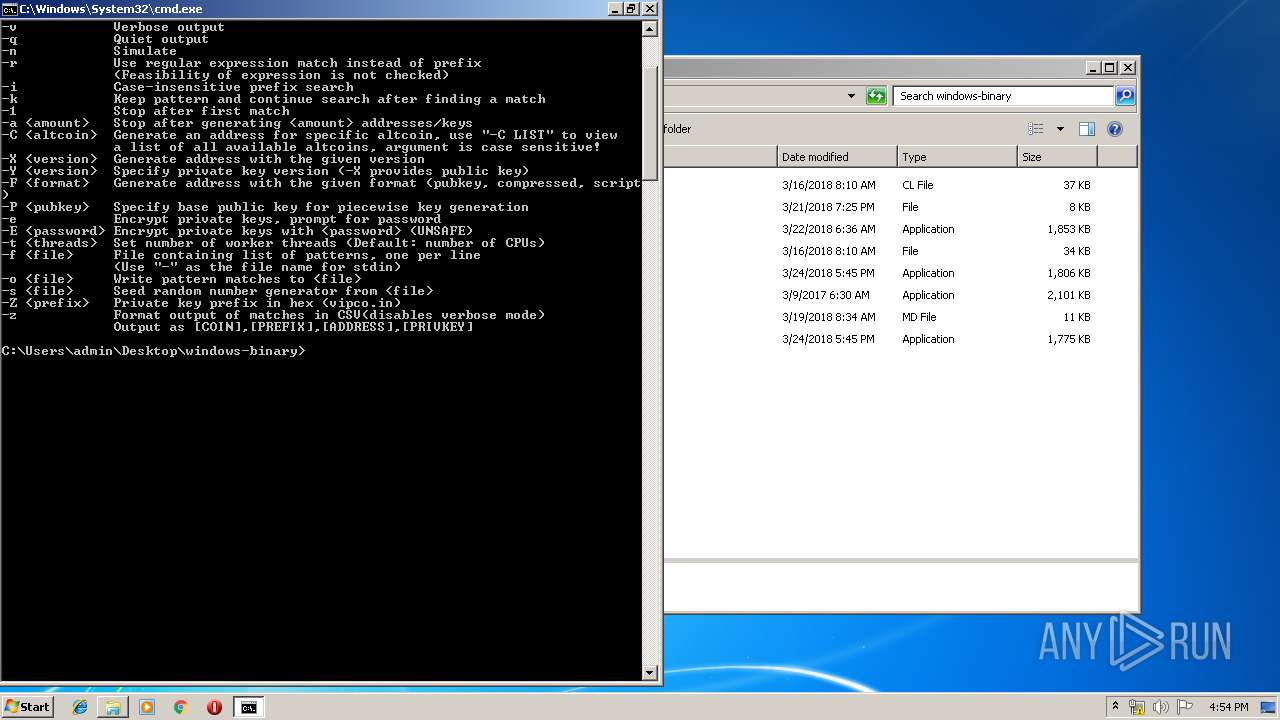Focus the Search windows-binary field
Image resolution: width=1280 pixels, height=720 pixels.
[x=1003, y=96]
